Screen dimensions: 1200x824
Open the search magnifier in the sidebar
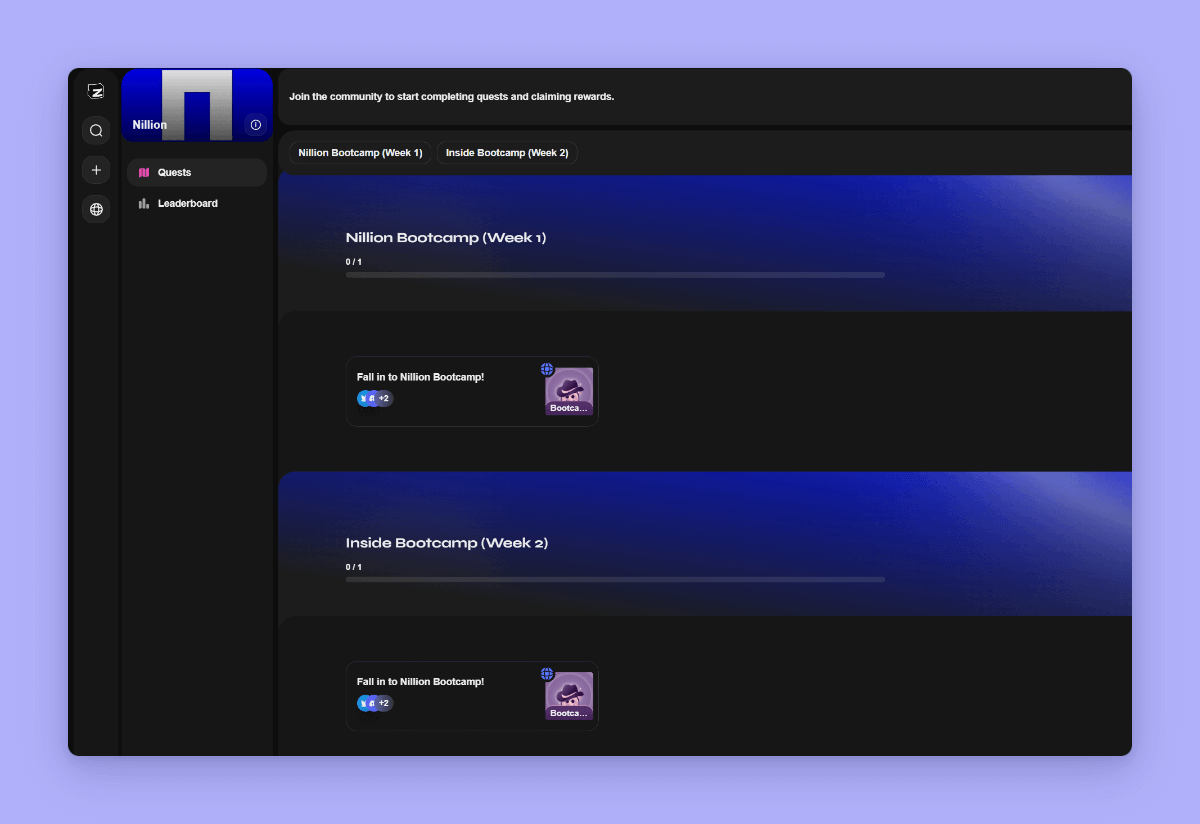pyautogui.click(x=96, y=130)
